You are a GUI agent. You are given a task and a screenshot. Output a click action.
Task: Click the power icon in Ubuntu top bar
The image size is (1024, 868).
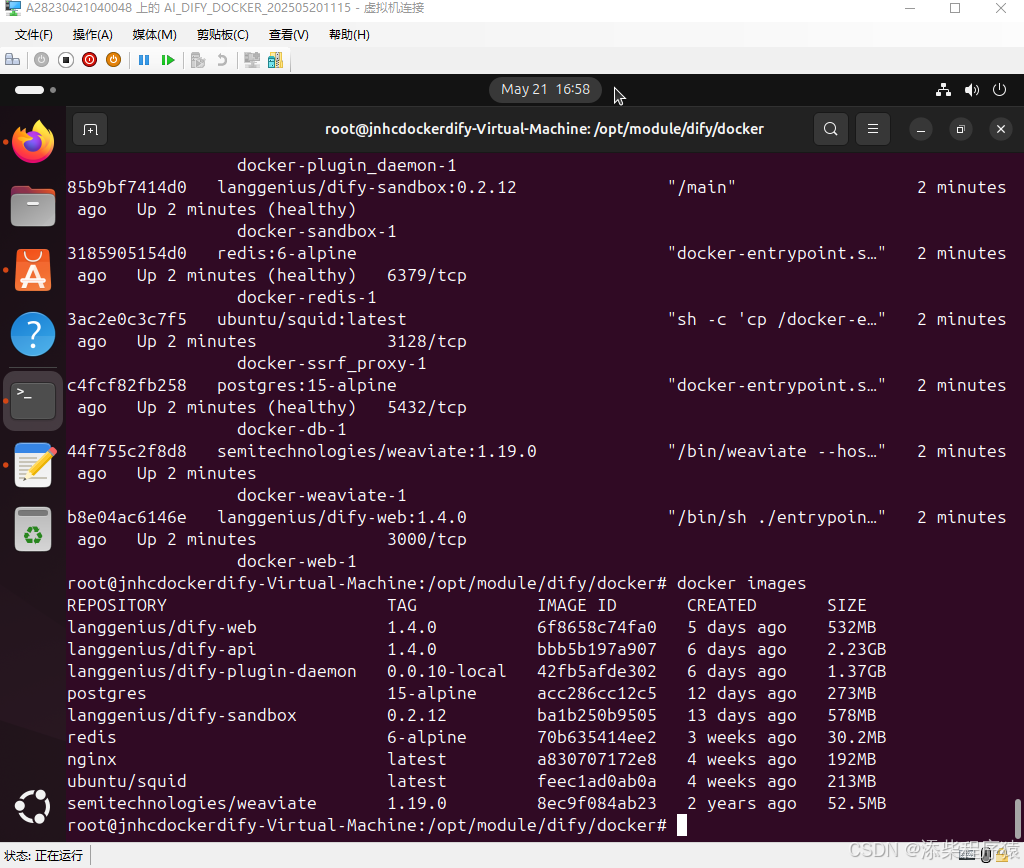[999, 89]
